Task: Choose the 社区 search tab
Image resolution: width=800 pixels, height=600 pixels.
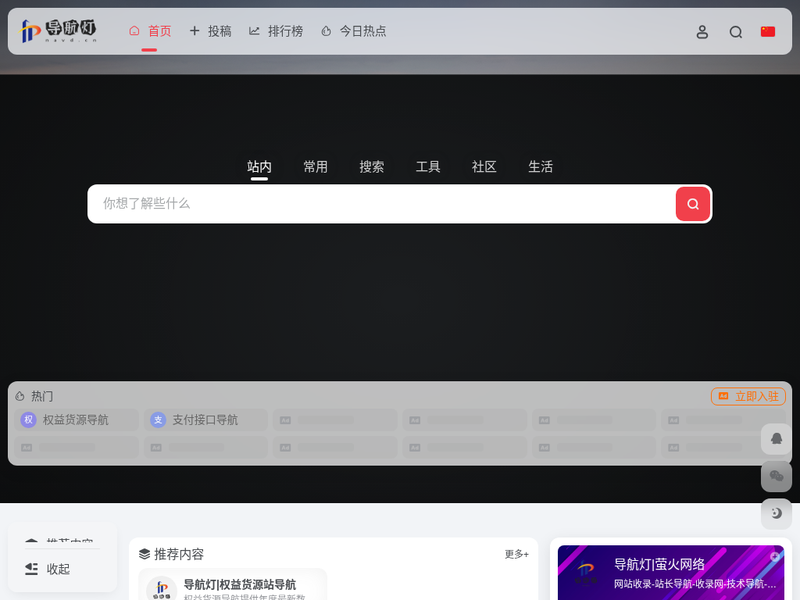Action: (484, 167)
